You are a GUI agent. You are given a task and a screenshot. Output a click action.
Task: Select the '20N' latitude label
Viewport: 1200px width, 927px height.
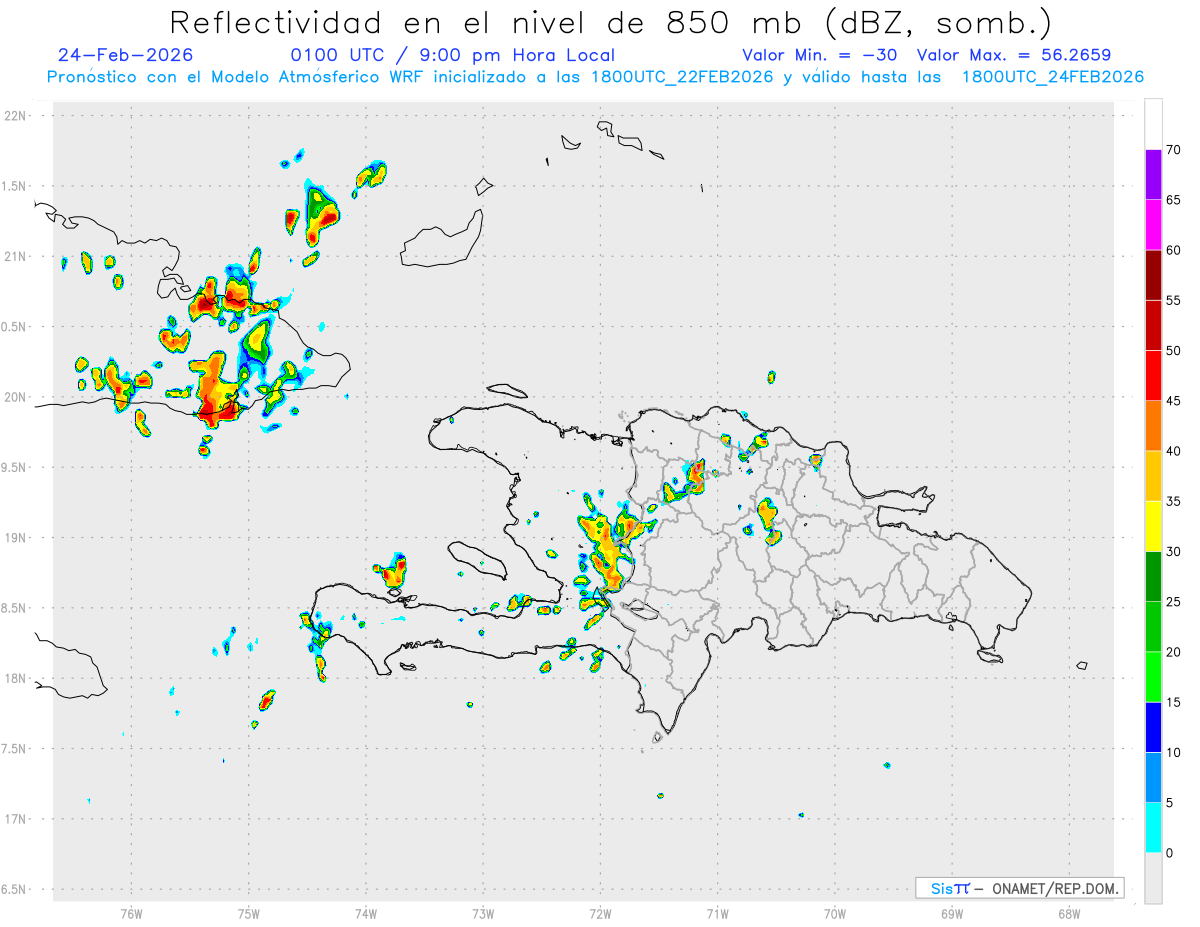(x=15, y=397)
